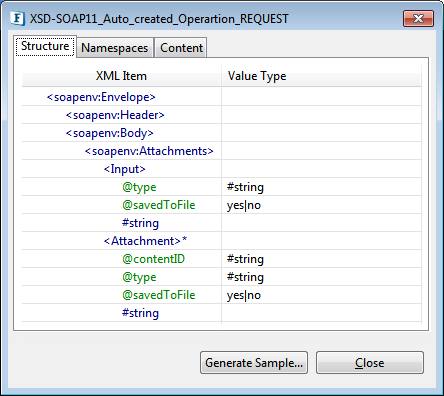Select the Structure tab
This screenshot has width=444, height=396.
(x=45, y=46)
